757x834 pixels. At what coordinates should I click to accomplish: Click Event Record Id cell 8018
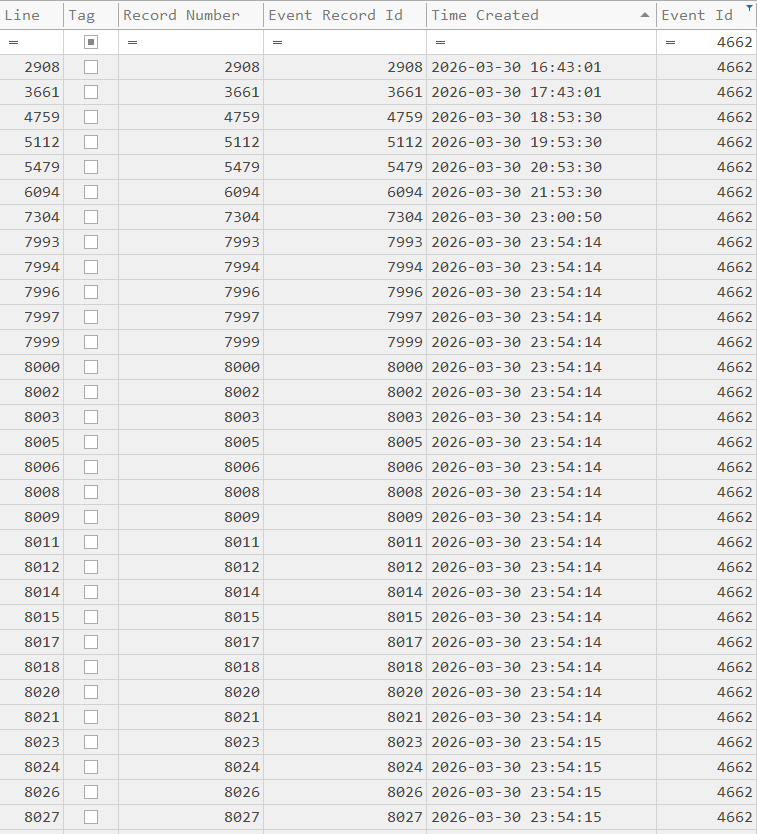(x=345, y=667)
